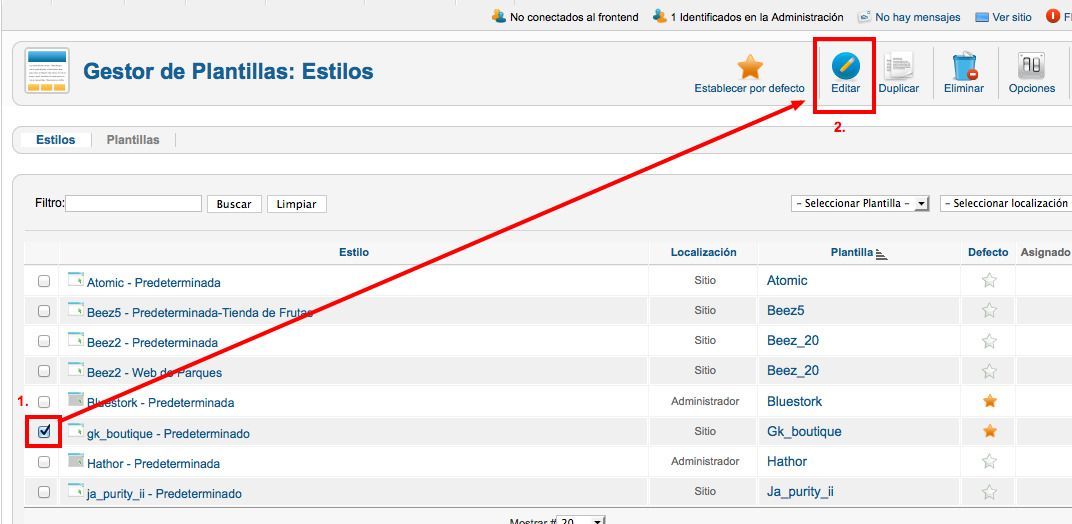Open the No hay mensajes link

coord(917,17)
